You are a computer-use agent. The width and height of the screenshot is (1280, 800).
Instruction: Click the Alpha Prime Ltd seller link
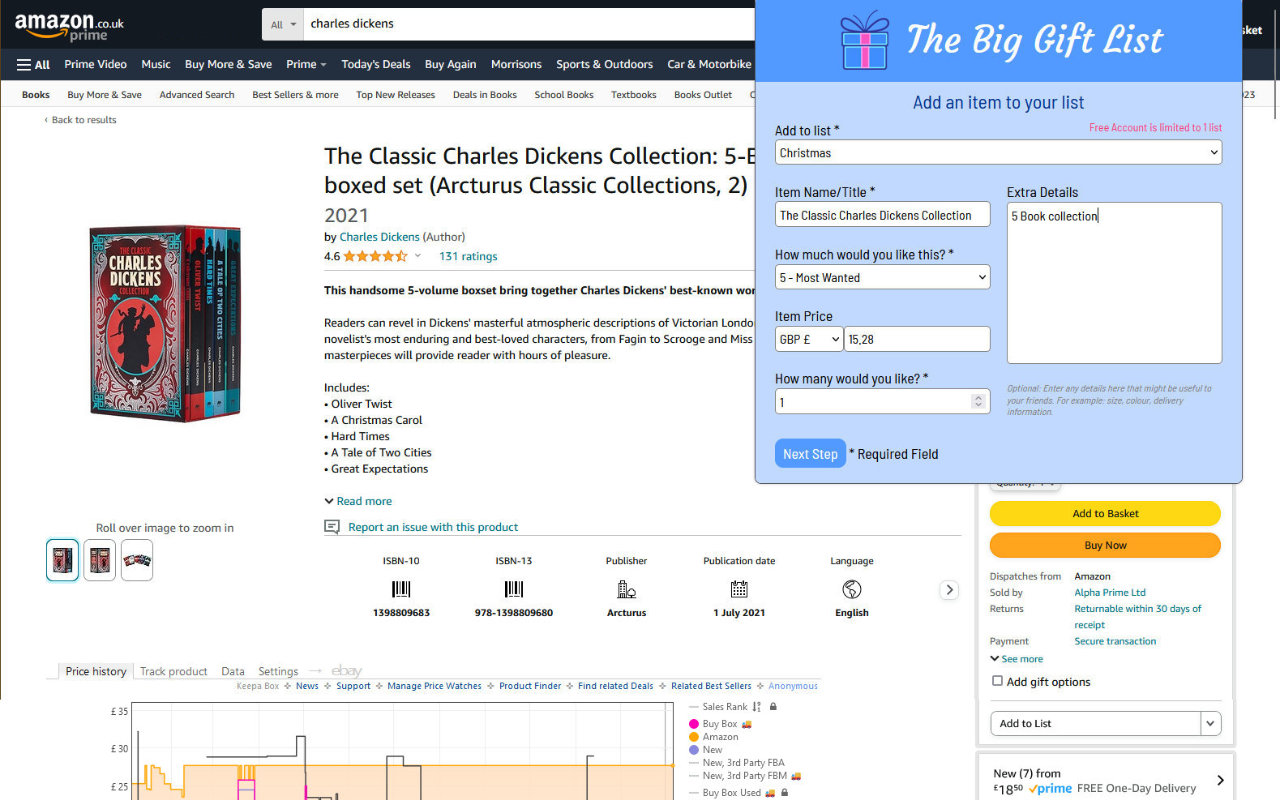pyautogui.click(x=1110, y=592)
